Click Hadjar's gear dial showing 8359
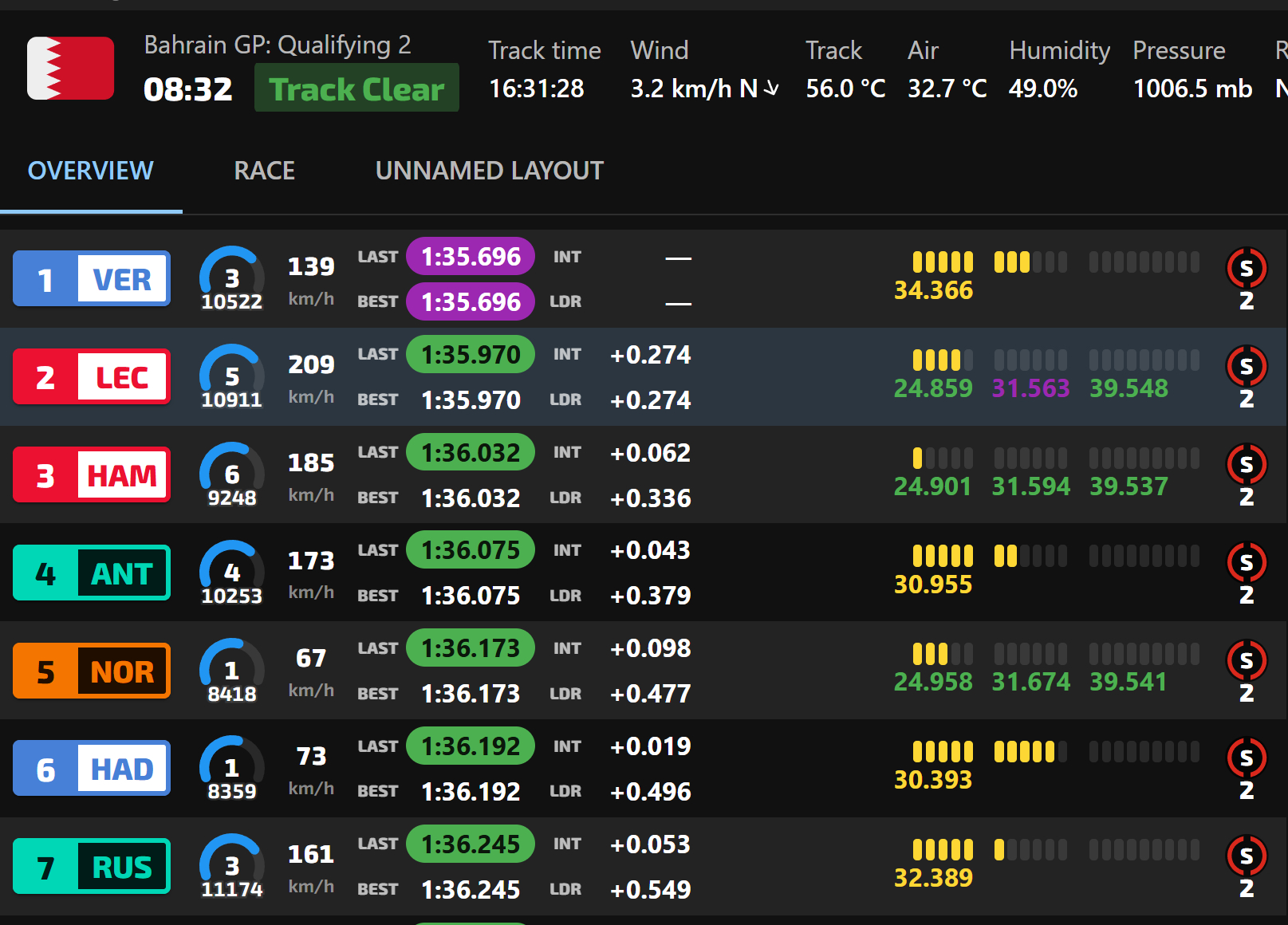The height and width of the screenshot is (925, 1288). [x=232, y=769]
